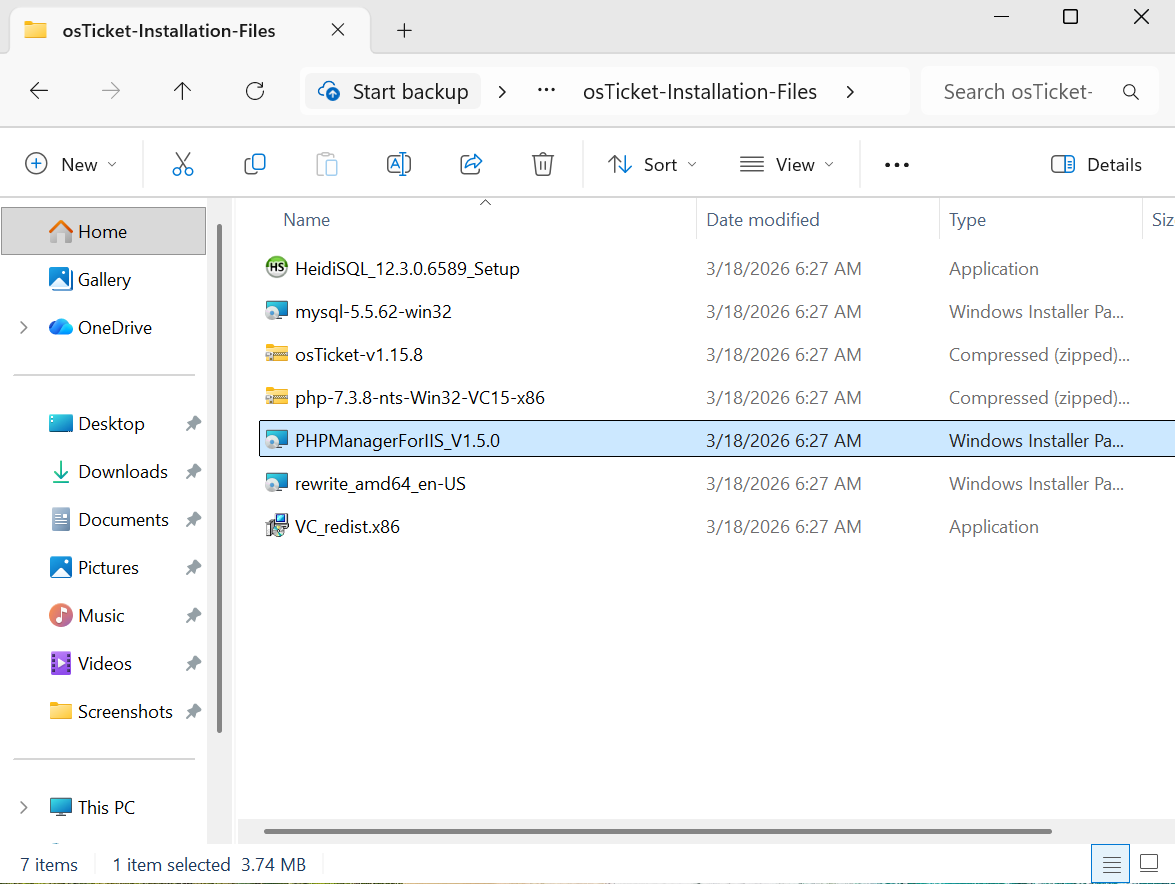1175x884 pixels.
Task: Open the See more three-dots toolbar menu
Action: tap(896, 165)
